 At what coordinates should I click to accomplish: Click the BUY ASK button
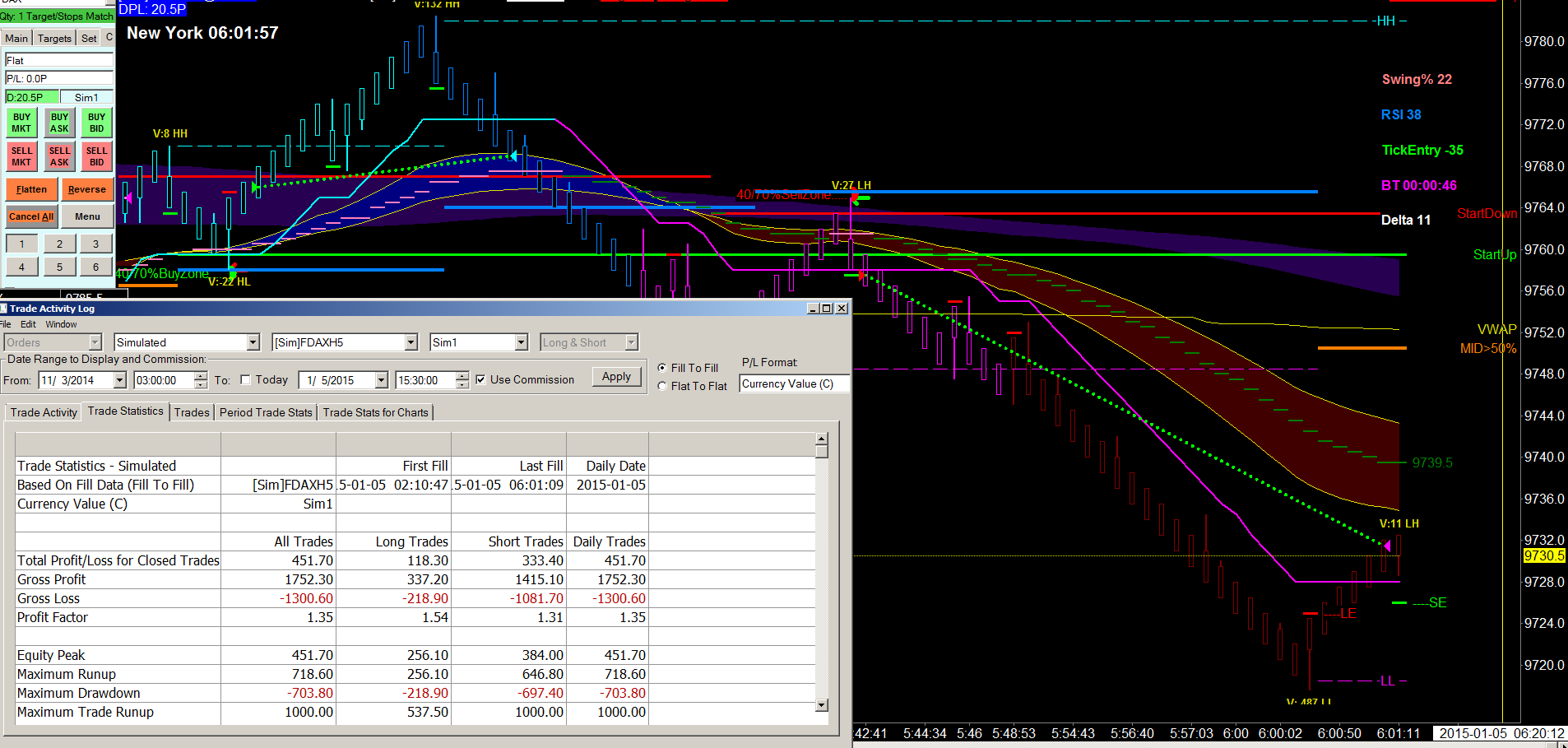[59, 123]
